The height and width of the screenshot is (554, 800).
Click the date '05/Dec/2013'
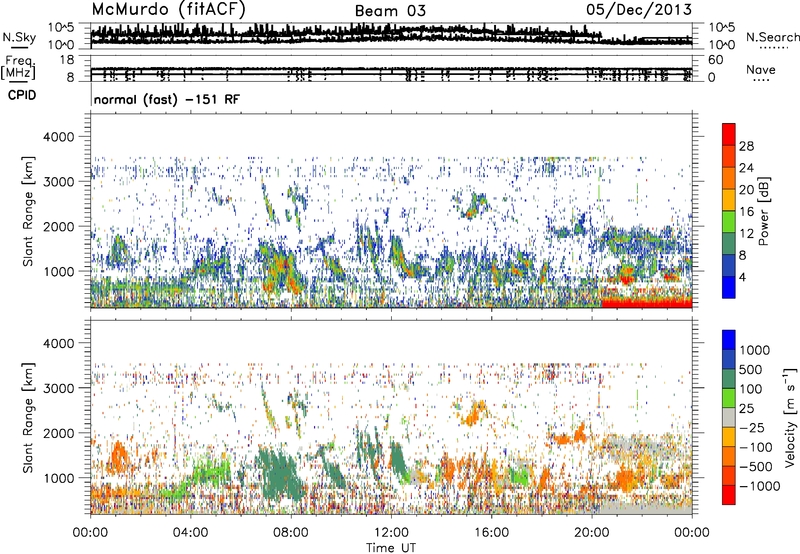click(x=639, y=10)
